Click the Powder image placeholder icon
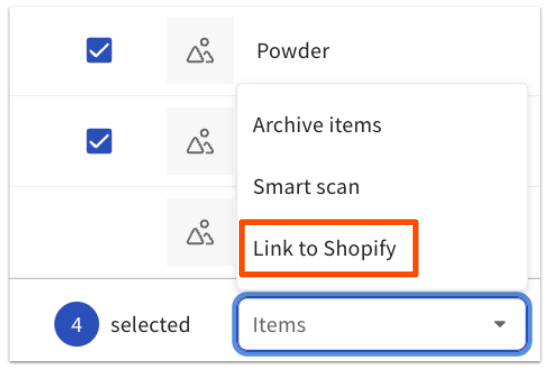Screen dimensions: 548x370 (200, 51)
